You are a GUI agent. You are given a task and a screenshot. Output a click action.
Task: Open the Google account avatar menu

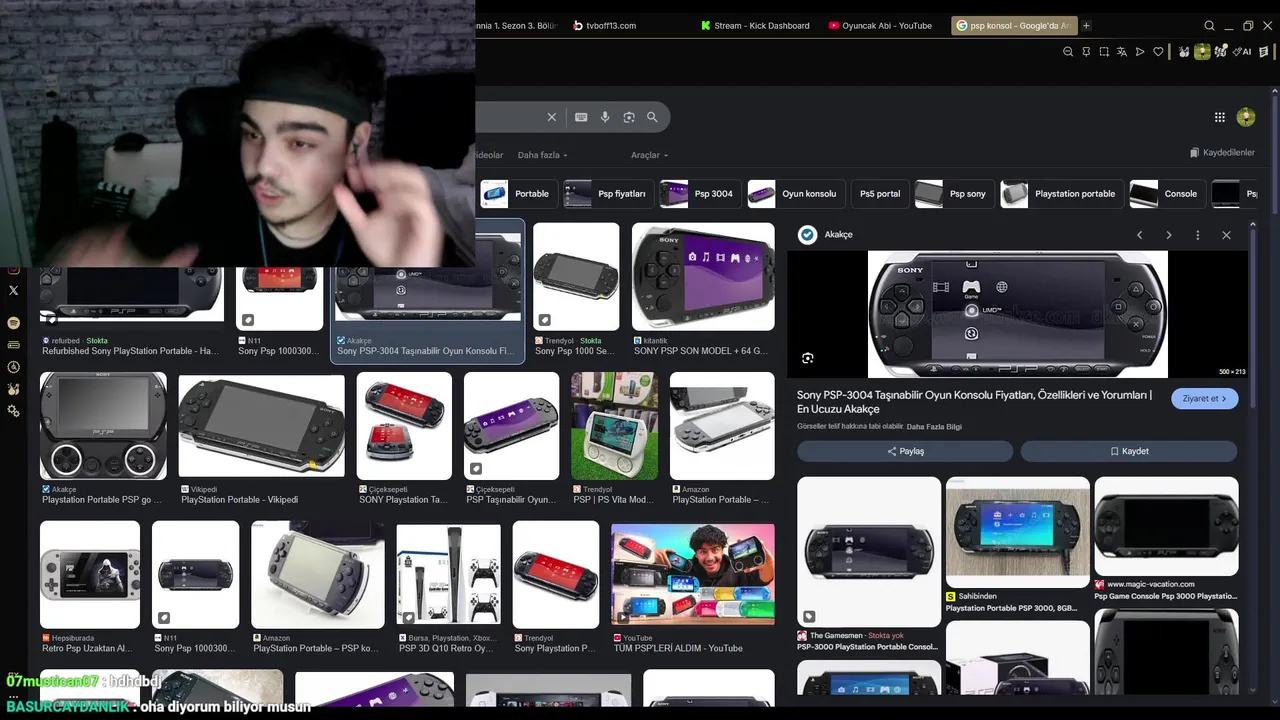[1246, 117]
